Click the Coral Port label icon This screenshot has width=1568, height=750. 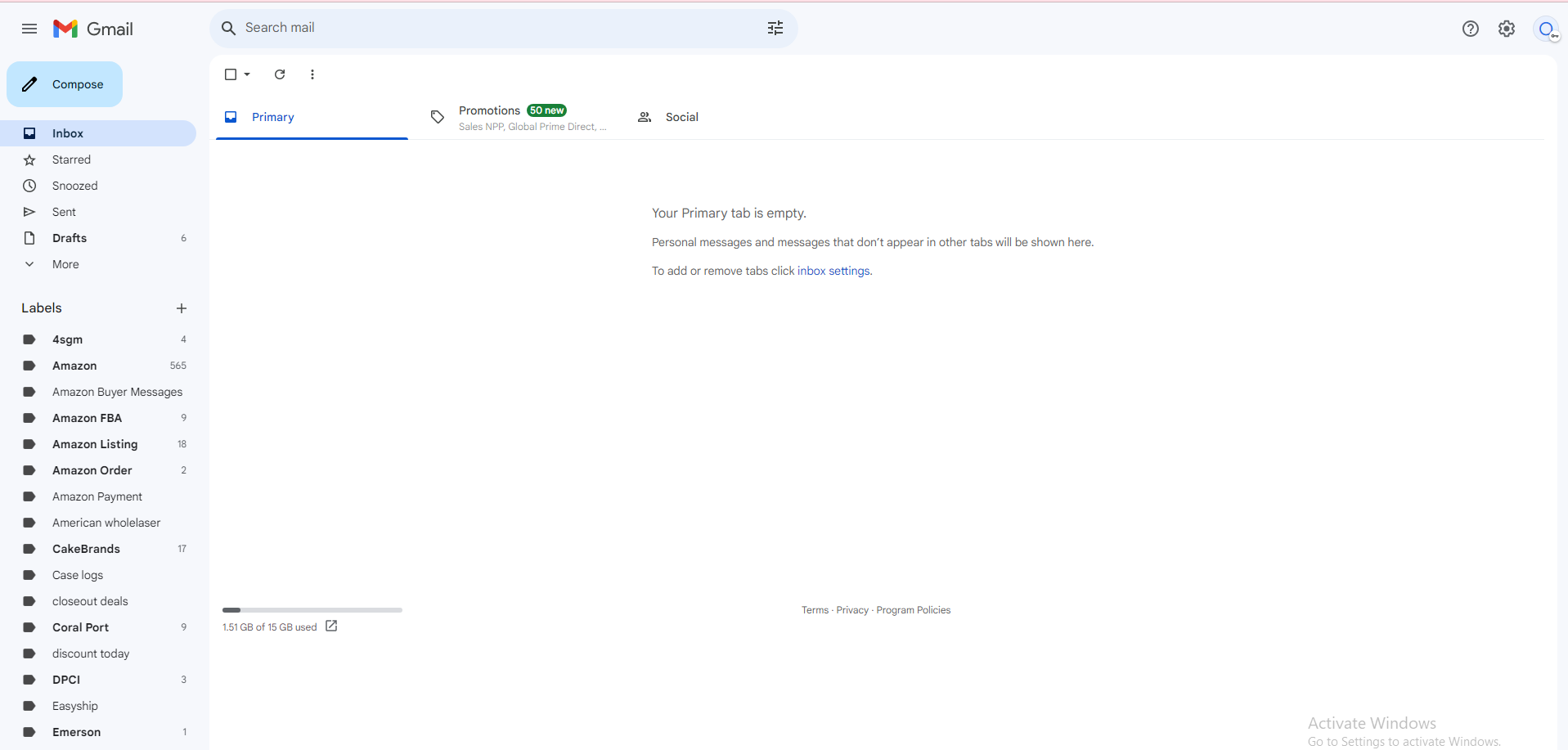tap(29, 627)
